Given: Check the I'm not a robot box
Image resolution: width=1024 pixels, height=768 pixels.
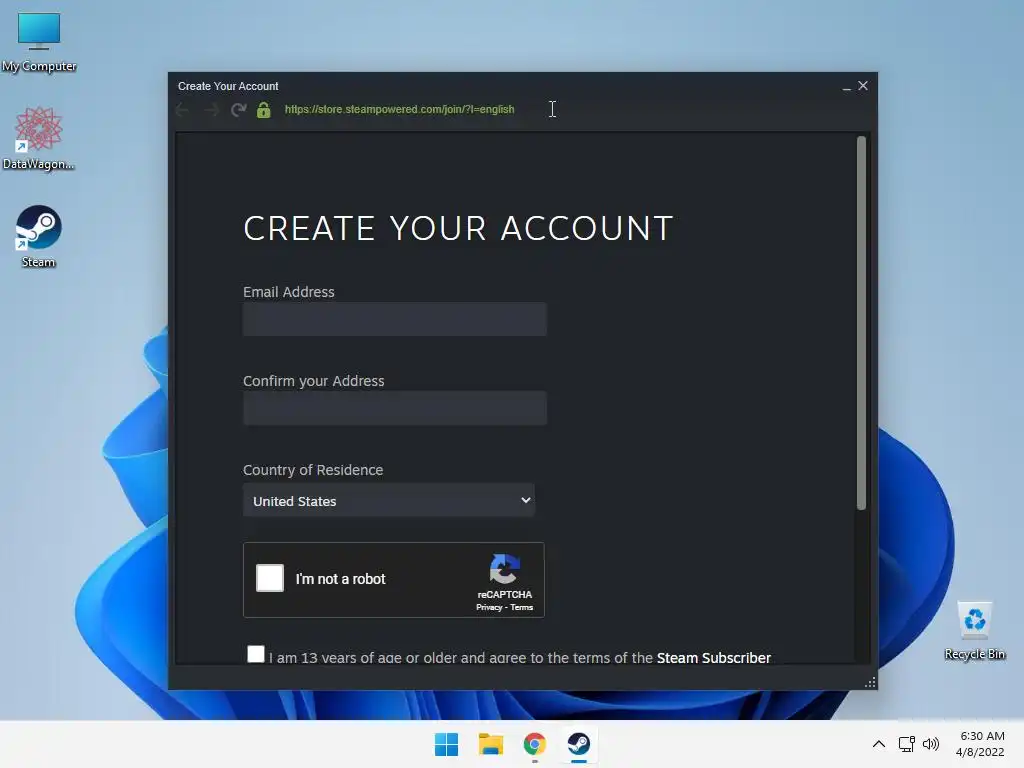Looking at the screenshot, I should click(x=270, y=578).
